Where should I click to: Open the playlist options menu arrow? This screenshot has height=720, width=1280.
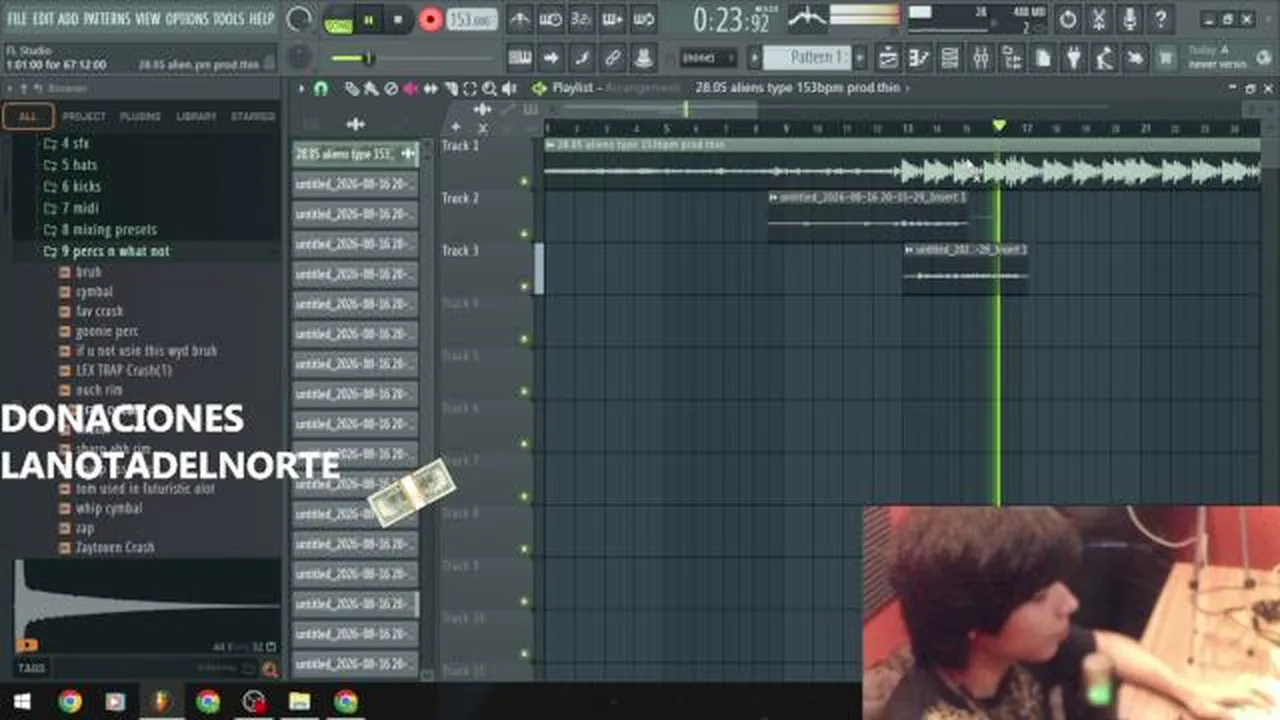pos(301,89)
